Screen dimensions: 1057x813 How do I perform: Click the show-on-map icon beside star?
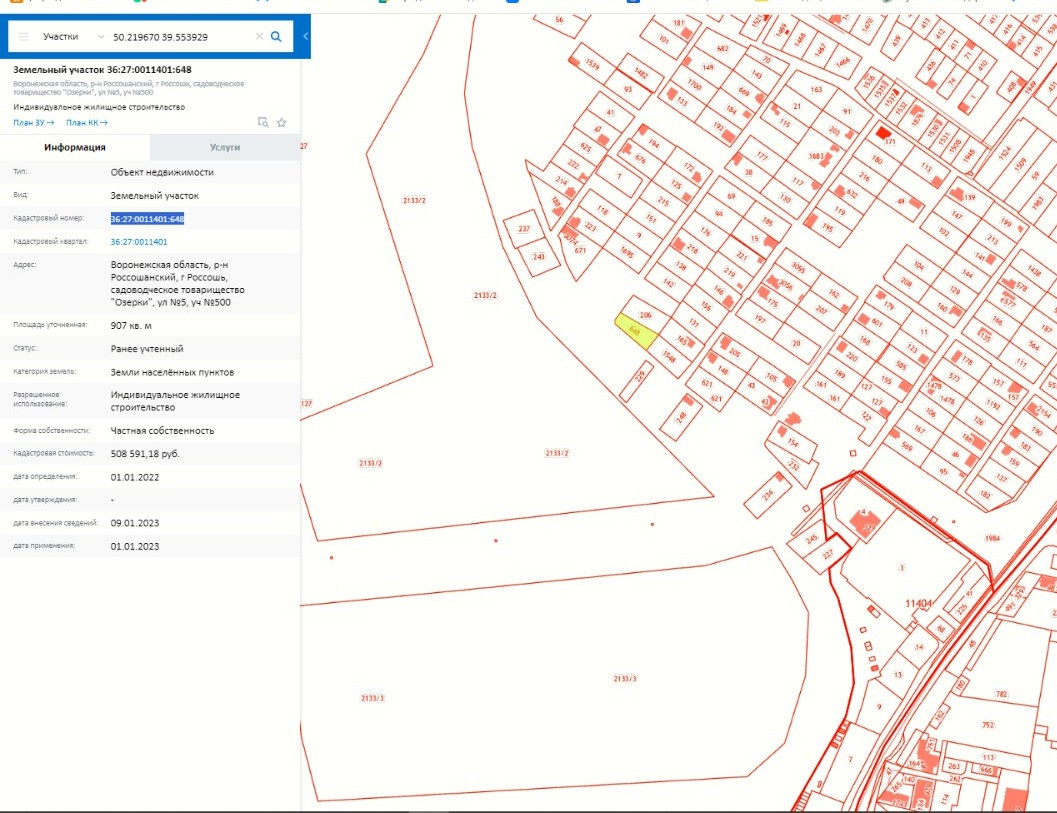(x=263, y=123)
